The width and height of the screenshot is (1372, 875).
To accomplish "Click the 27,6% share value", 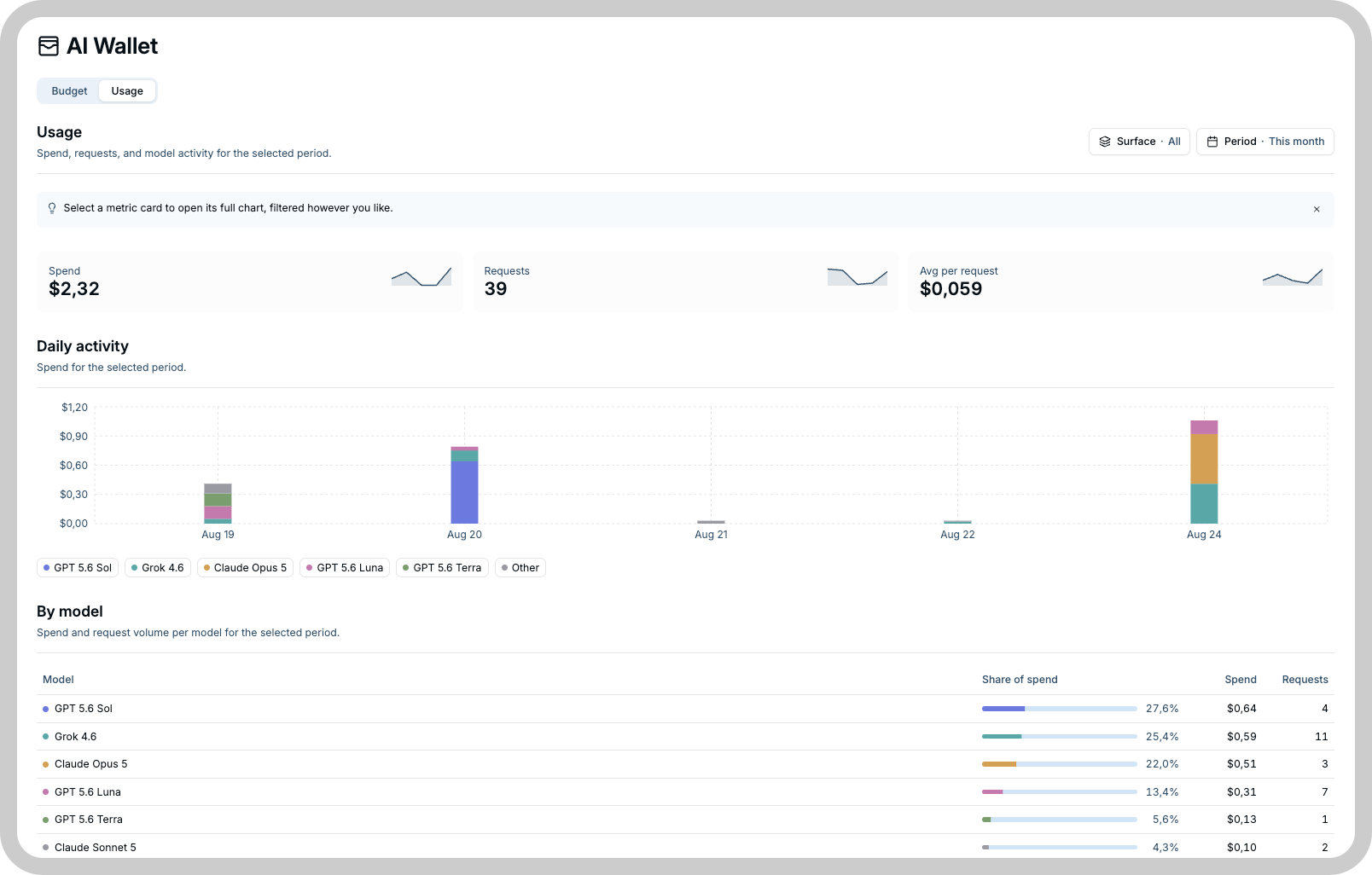I will pos(1162,709).
